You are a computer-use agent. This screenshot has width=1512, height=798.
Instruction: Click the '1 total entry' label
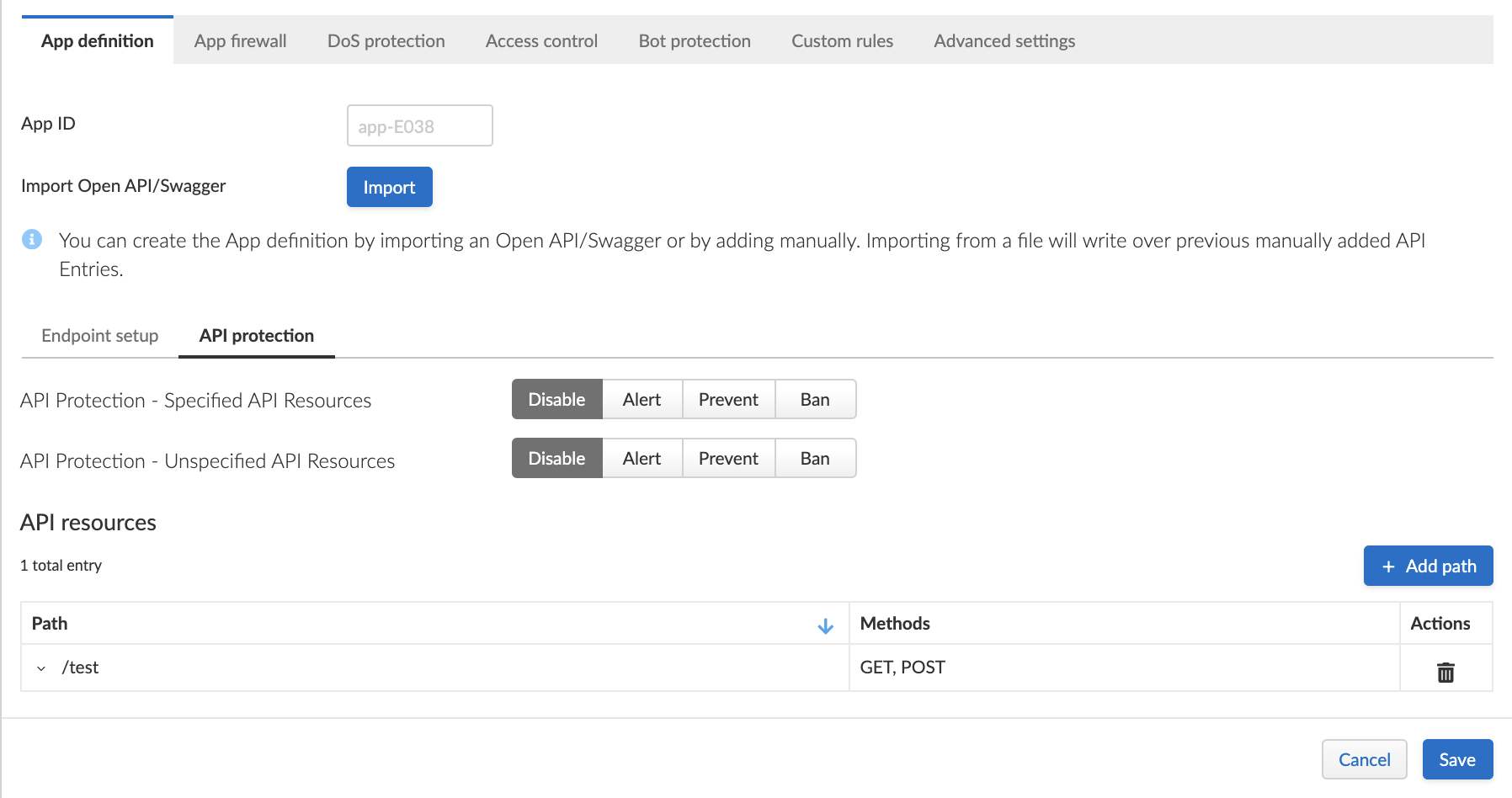click(x=61, y=566)
